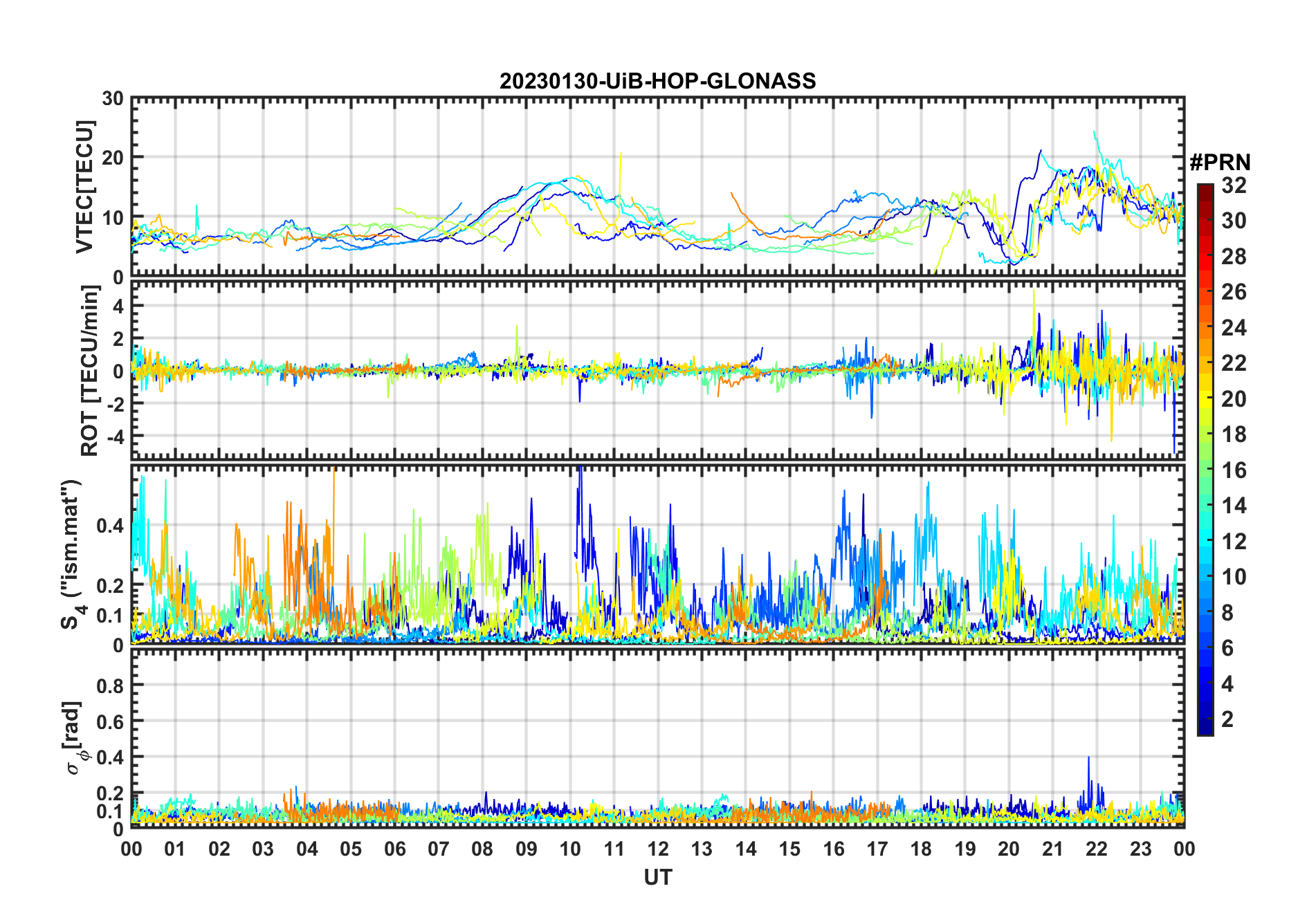Click the S4 ("ism.mat") axis label
The image size is (1316, 920).
click(x=73, y=554)
